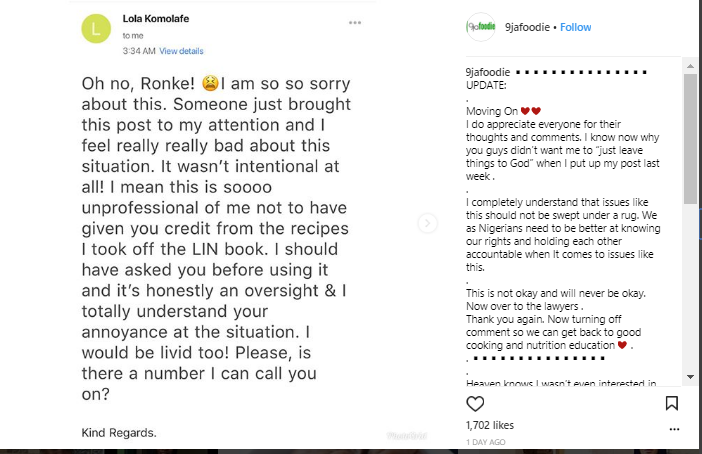
Task: Expand View details in the email header
Action: [x=181, y=51]
